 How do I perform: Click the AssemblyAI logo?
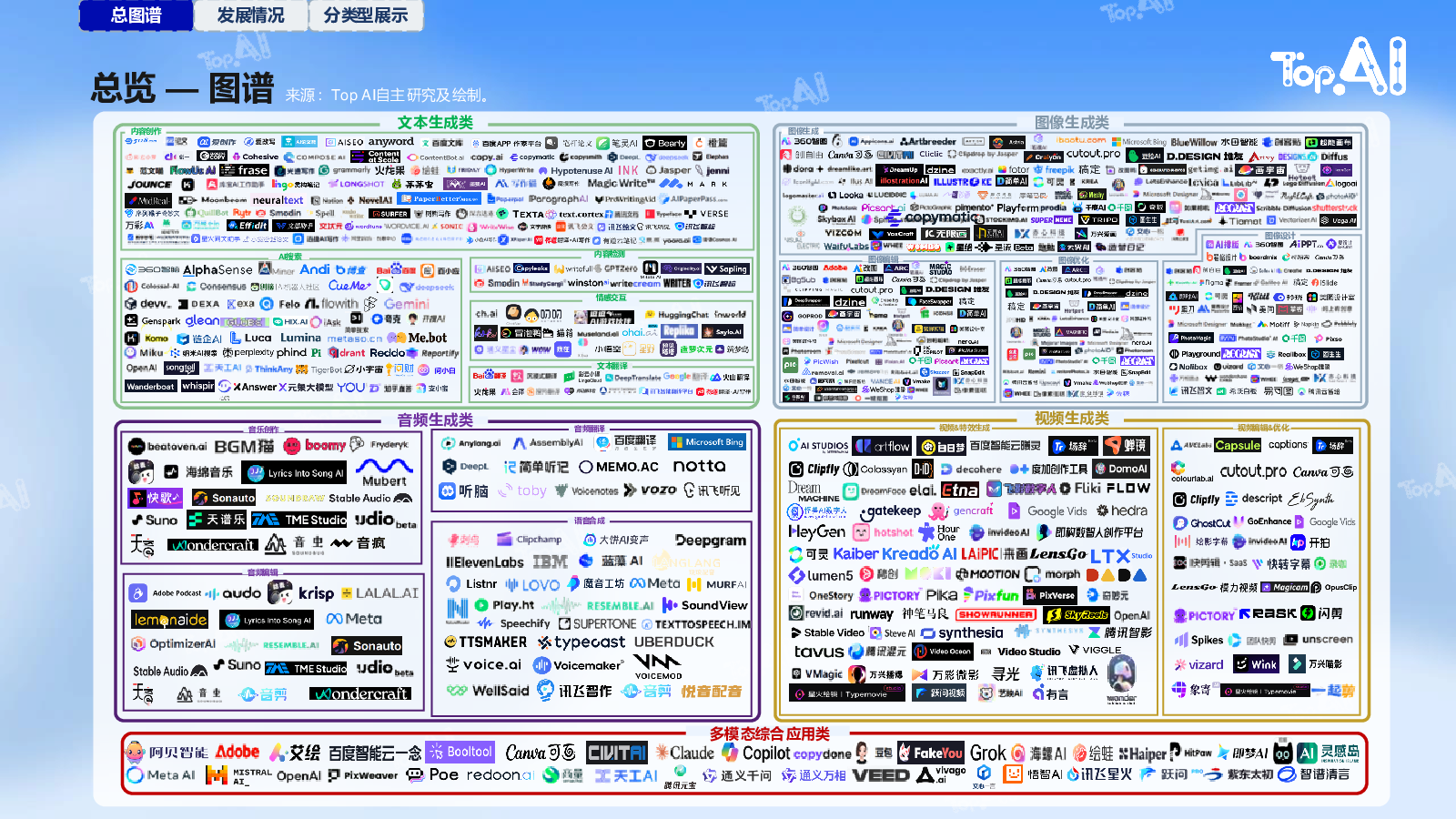coord(548,443)
